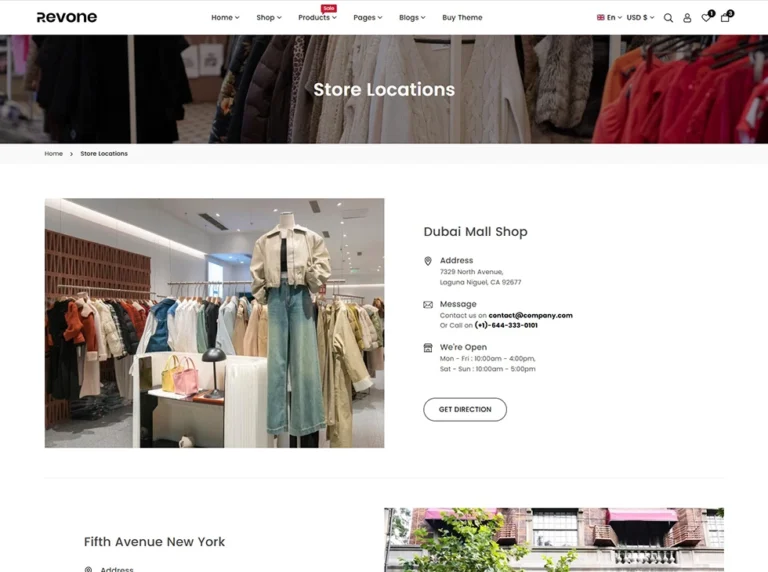This screenshot has width=768, height=572.
Task: Click the We're Open store icon
Action: click(x=428, y=348)
